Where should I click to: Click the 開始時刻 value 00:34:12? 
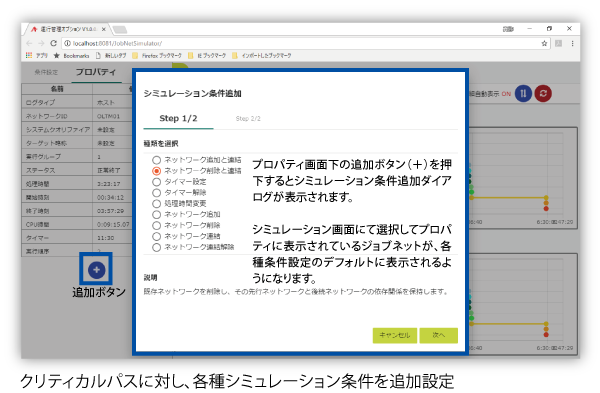[110, 197]
